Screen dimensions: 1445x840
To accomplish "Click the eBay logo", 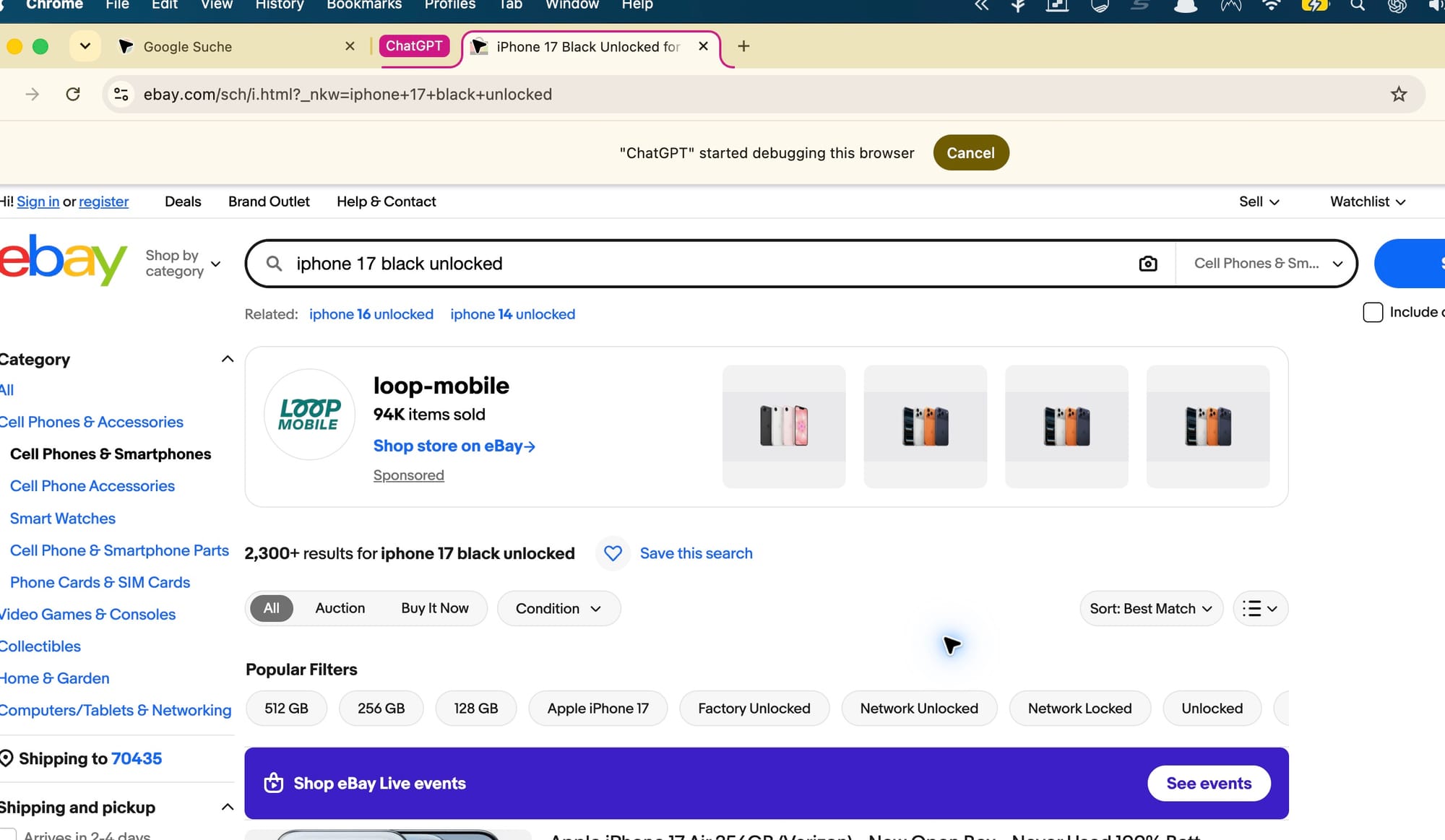I will [x=63, y=260].
